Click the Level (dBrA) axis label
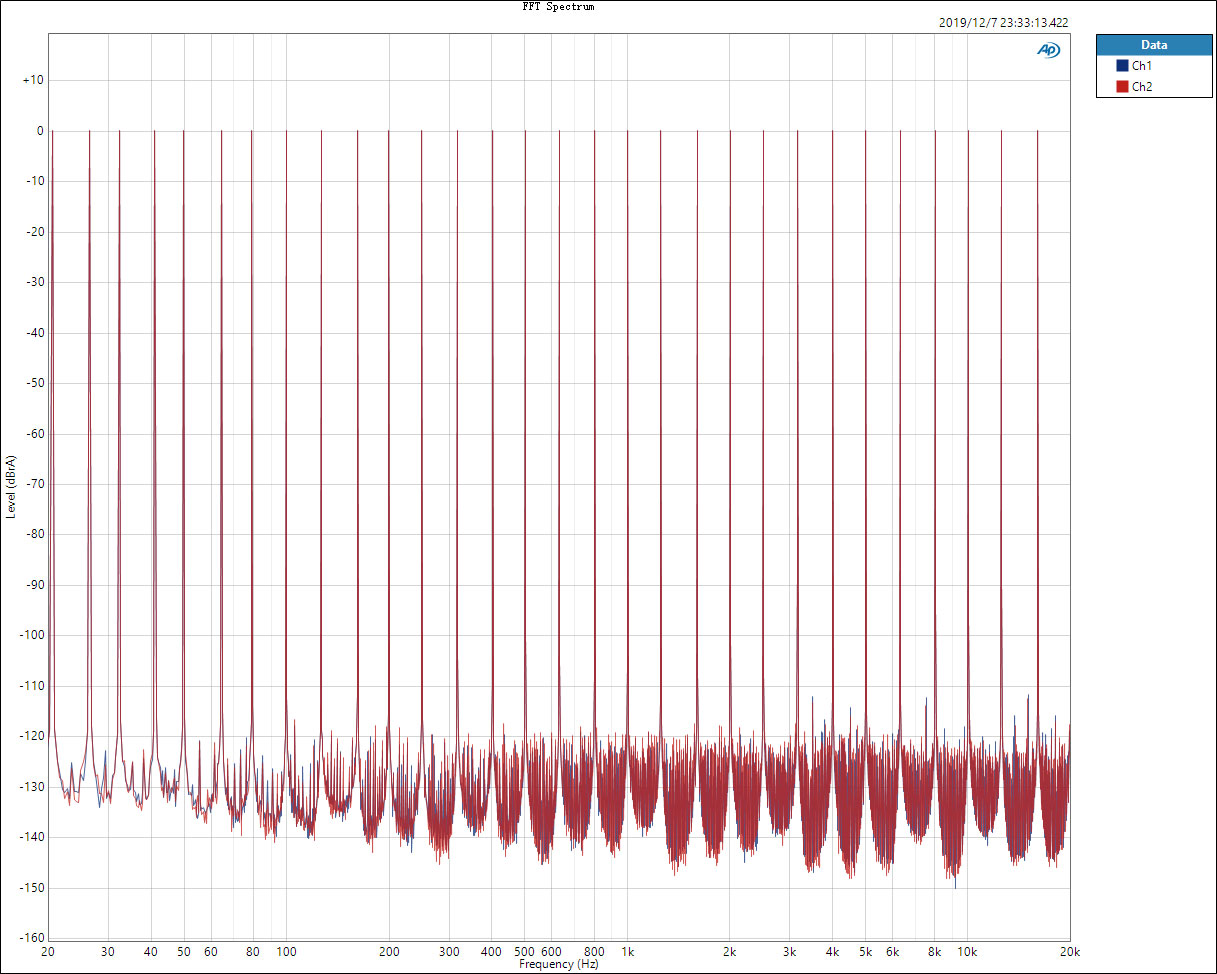The image size is (1217, 974). pyautogui.click(x=11, y=485)
